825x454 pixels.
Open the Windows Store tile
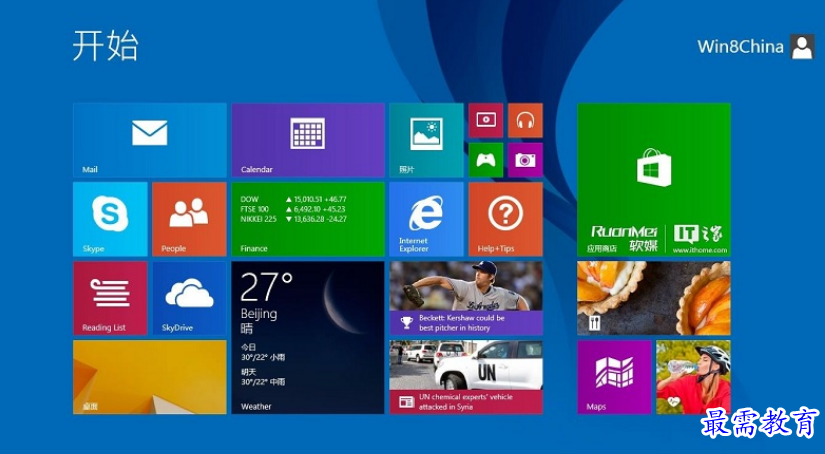click(x=653, y=179)
